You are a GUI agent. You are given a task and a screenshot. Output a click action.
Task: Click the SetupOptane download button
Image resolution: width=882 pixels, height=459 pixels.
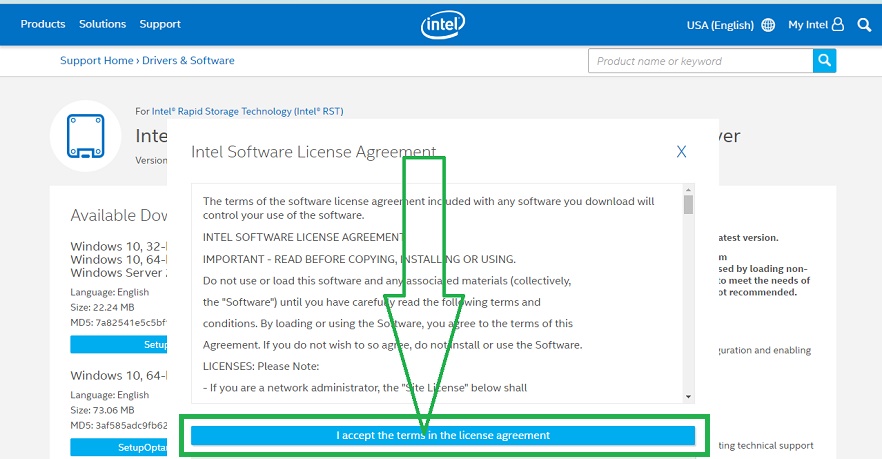pos(119,447)
